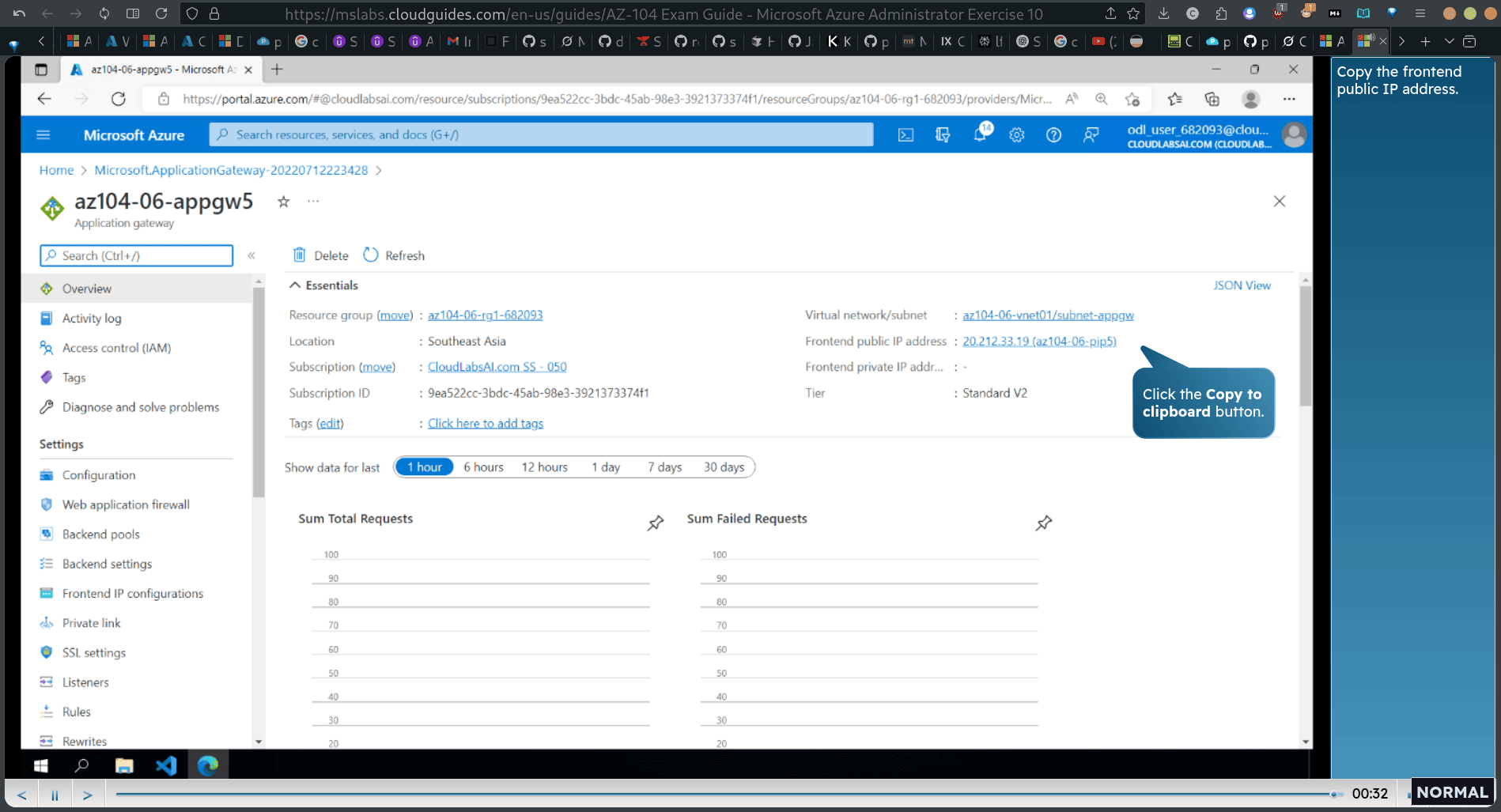
Task: Open Backend settings menu item
Action: pyautogui.click(x=136, y=564)
